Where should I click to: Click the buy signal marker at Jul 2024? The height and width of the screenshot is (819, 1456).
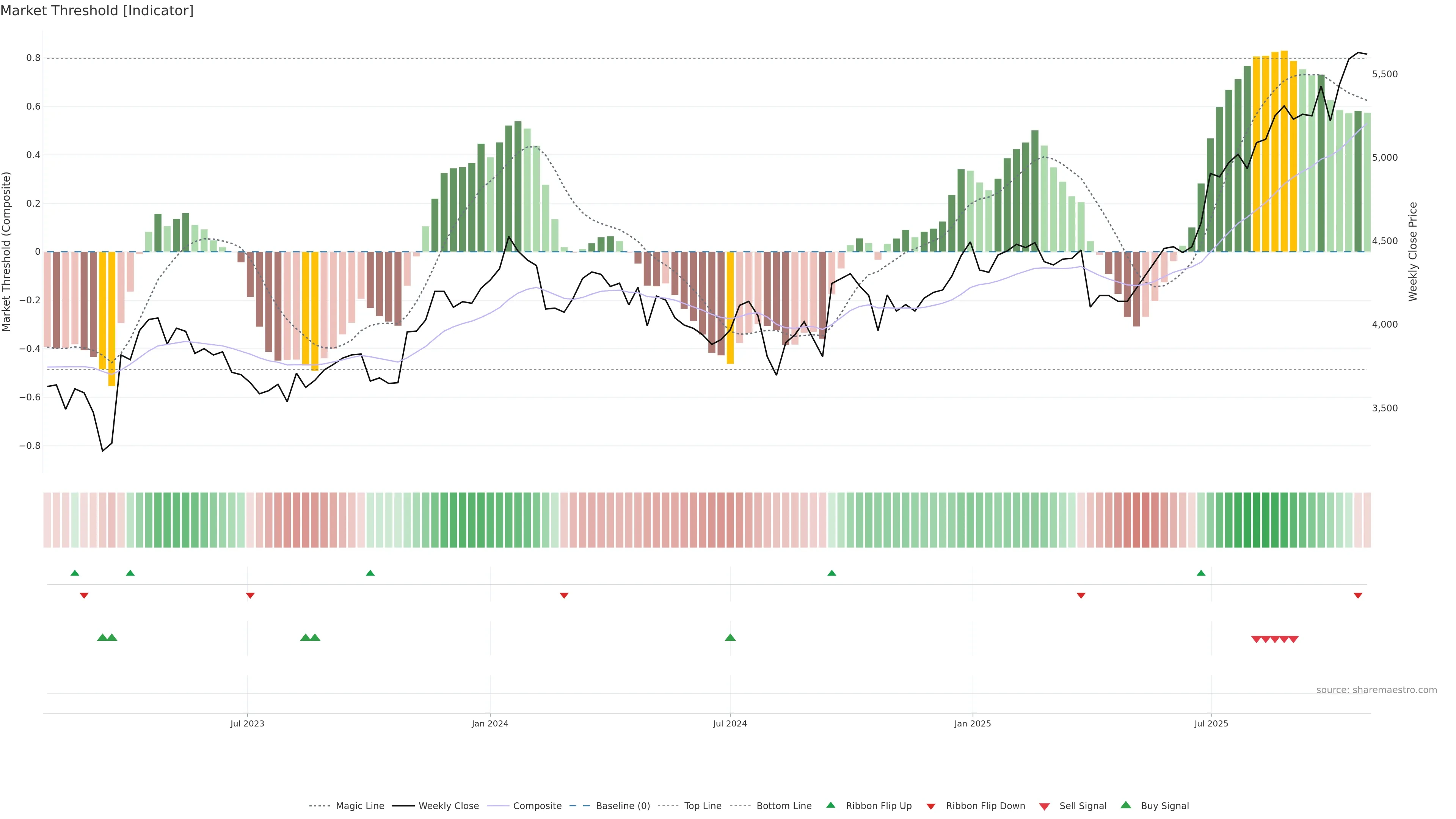[x=730, y=637]
